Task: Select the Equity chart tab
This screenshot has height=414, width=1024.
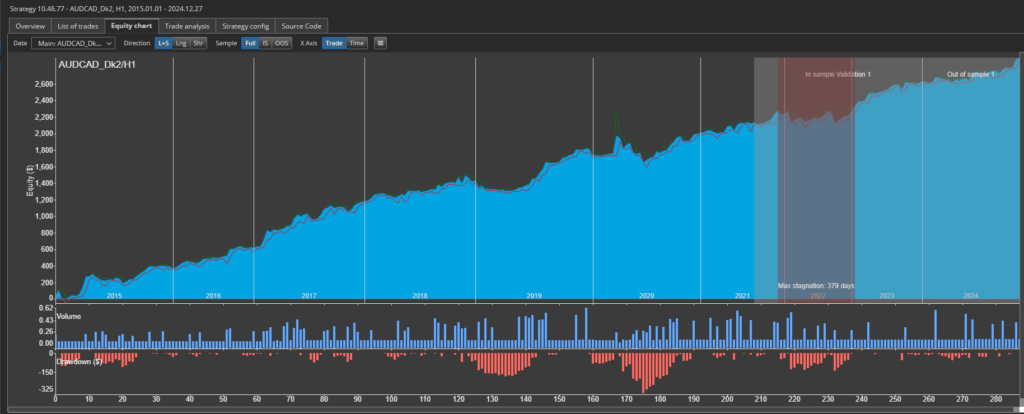Action: 131,26
